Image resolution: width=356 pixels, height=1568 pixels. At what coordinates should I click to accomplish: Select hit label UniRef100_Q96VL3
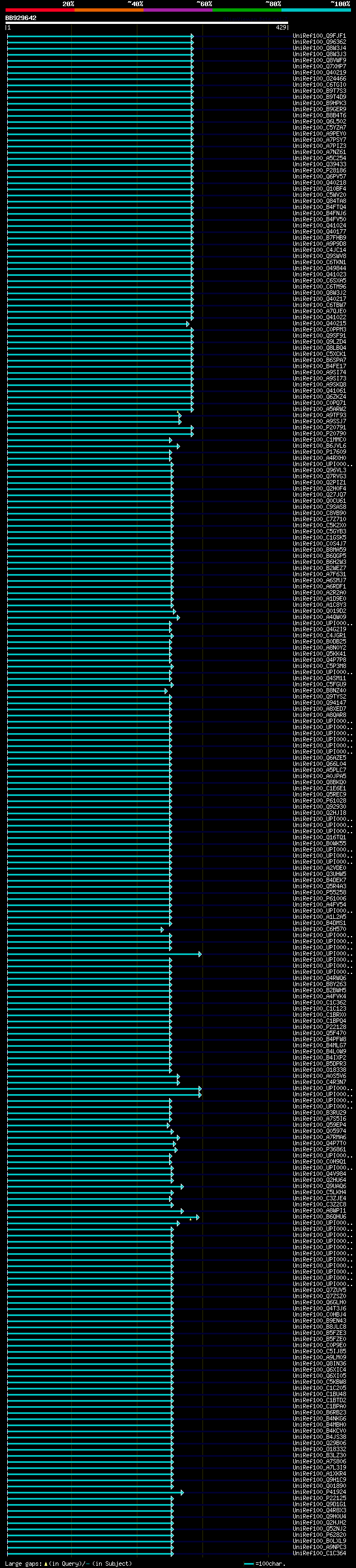319,470
